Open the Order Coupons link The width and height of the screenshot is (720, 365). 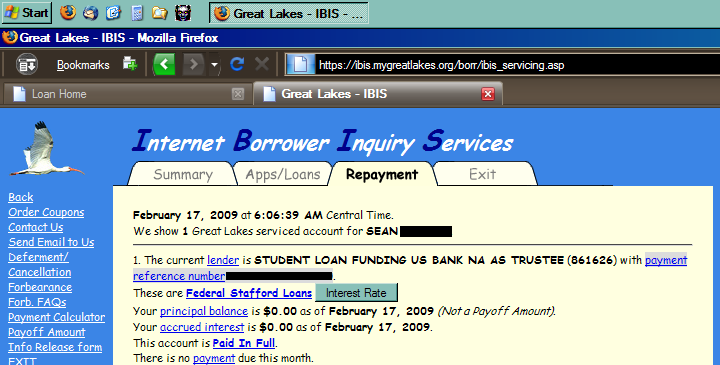tap(46, 212)
